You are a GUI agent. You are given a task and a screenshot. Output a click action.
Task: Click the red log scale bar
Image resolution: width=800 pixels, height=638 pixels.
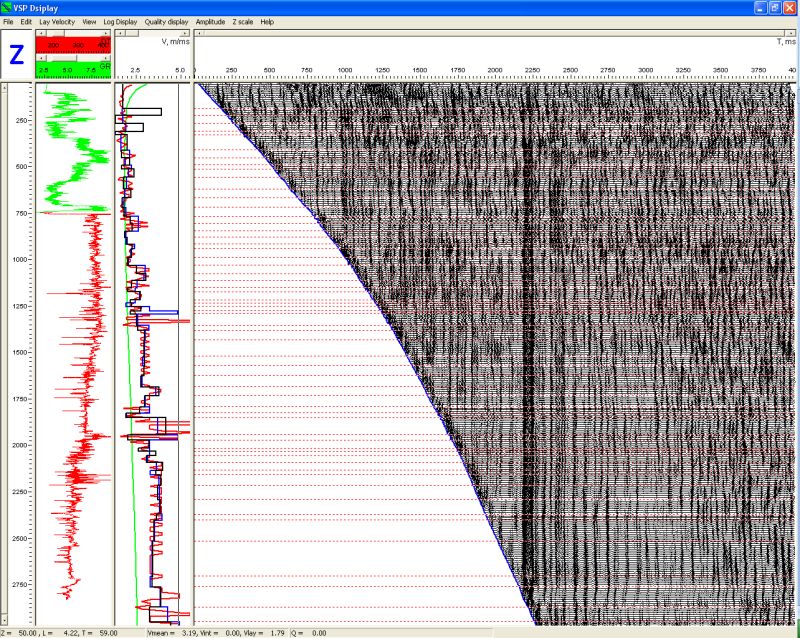click(x=73, y=45)
